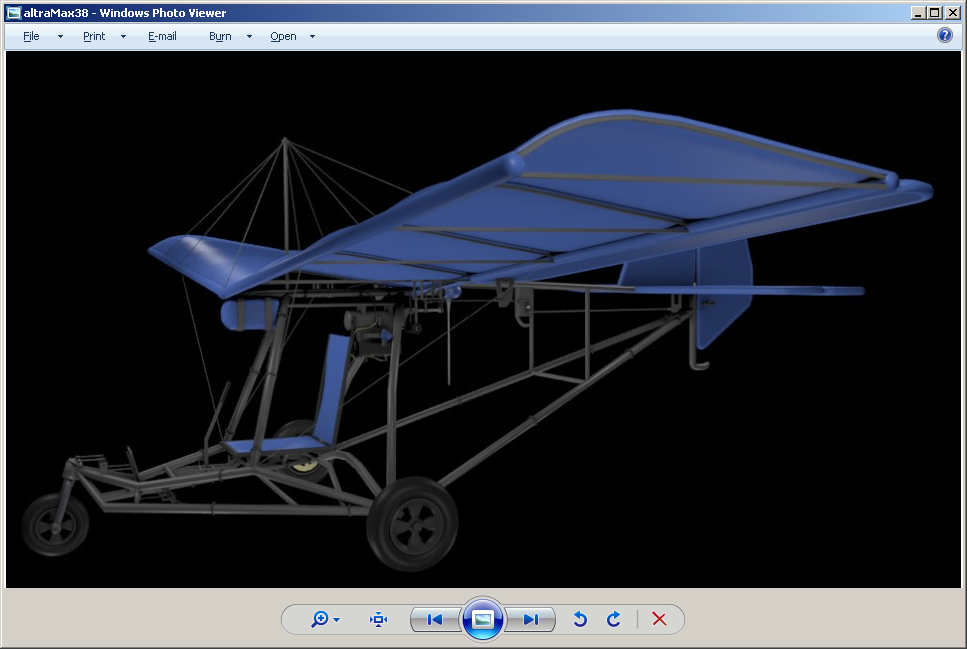
Task: Click the aircraft image in the viewer
Action: point(480,320)
